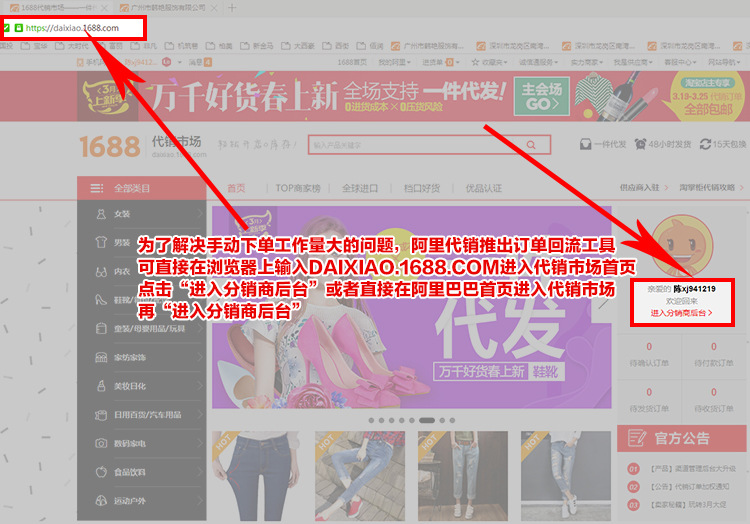Open a new browser tab with plus icon
This screenshot has width=750, height=524.
coord(232,8)
